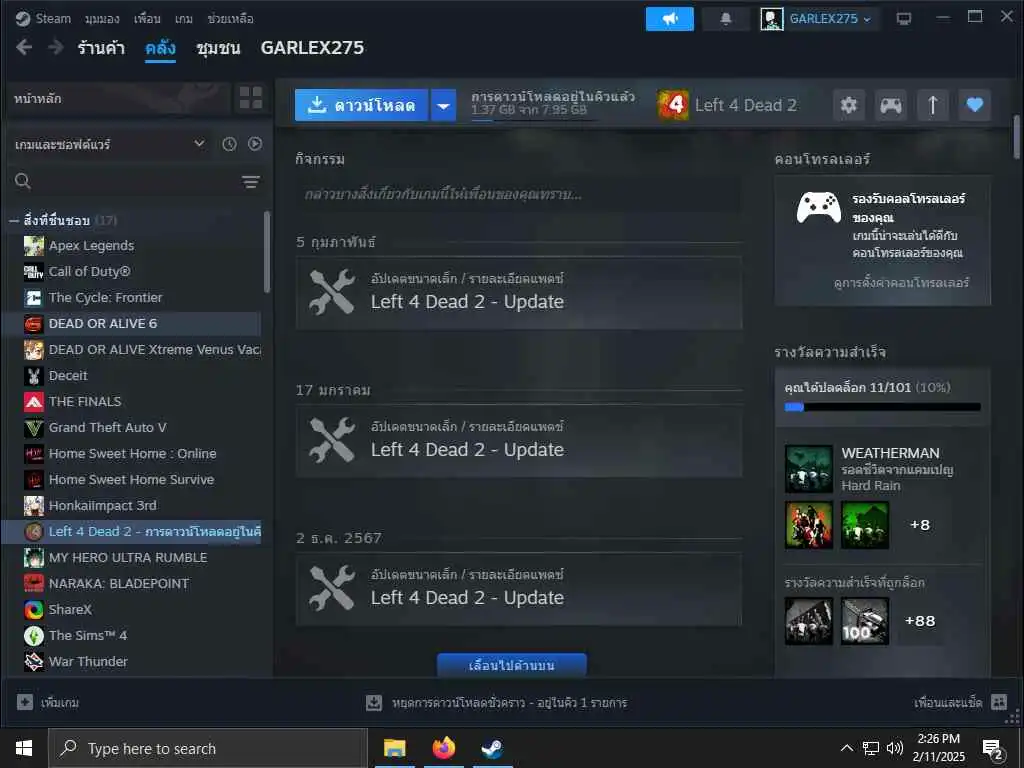This screenshot has width=1024, height=768.
Task: Click Add a Game text
Action: click(60, 703)
